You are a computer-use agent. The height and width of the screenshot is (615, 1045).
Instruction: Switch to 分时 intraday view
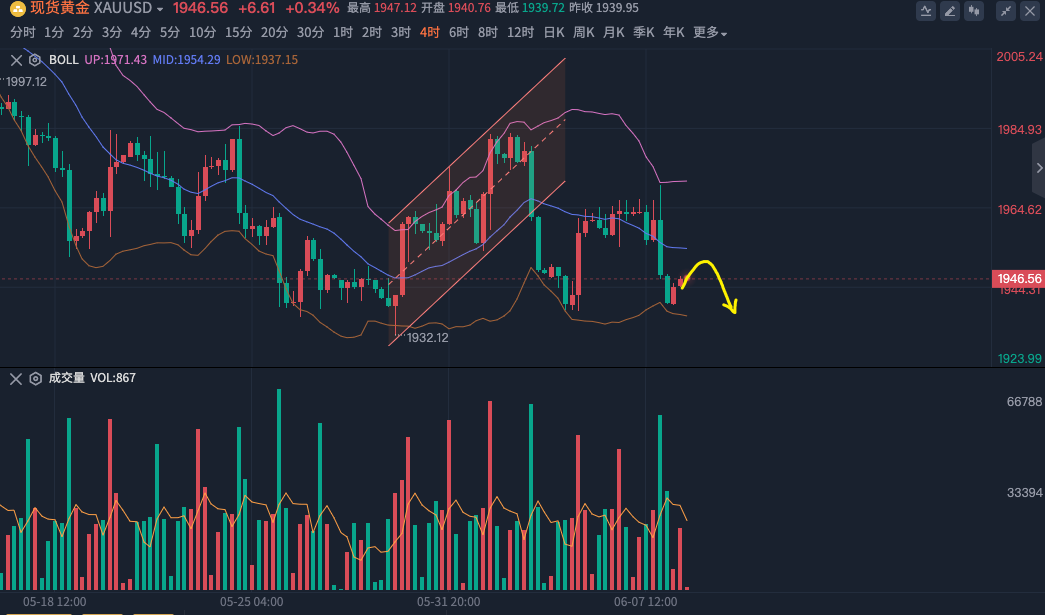coord(22,32)
